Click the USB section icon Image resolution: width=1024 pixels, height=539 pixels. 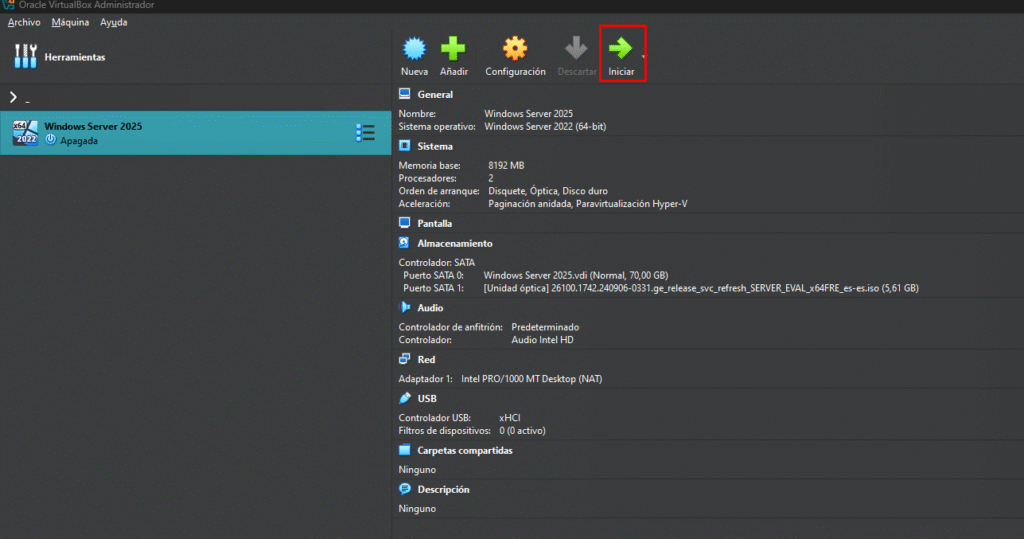click(x=404, y=398)
